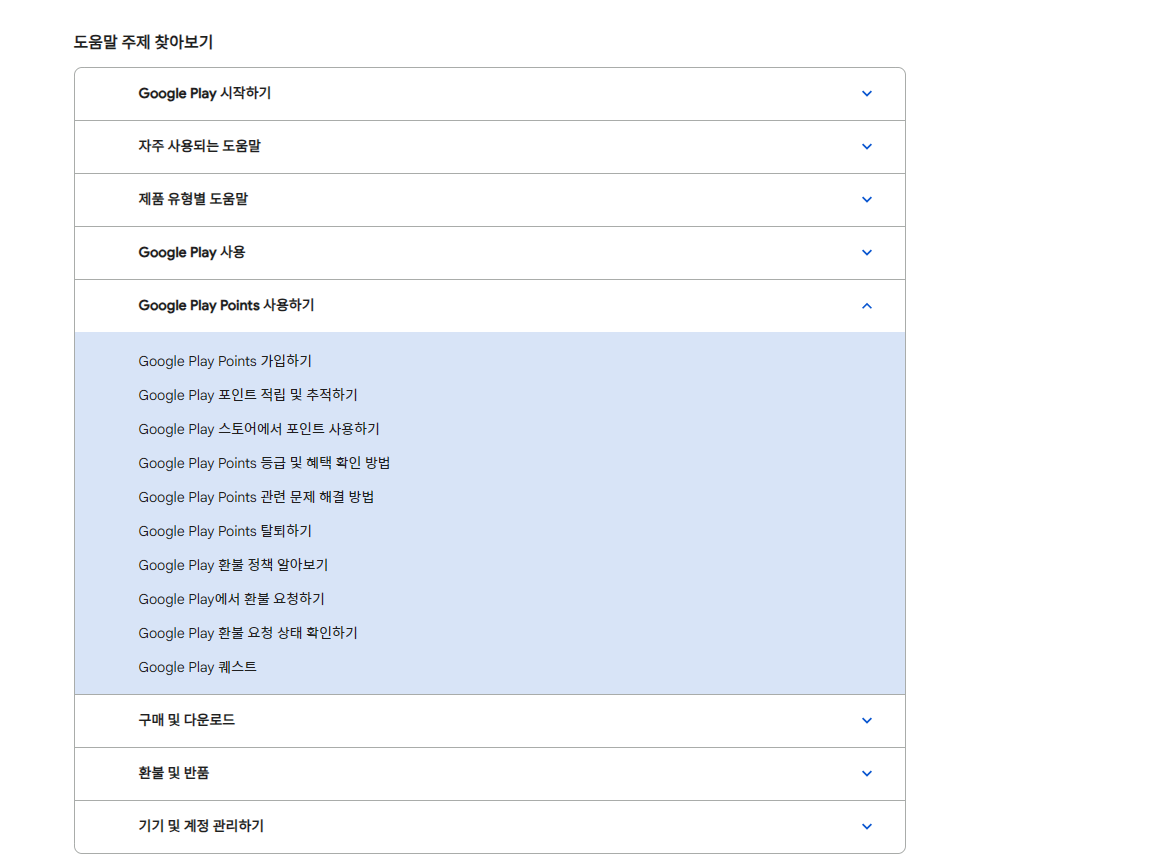
Task: Open Google Play Points 등급 및 혜택 확인 방법
Action: tap(264, 463)
